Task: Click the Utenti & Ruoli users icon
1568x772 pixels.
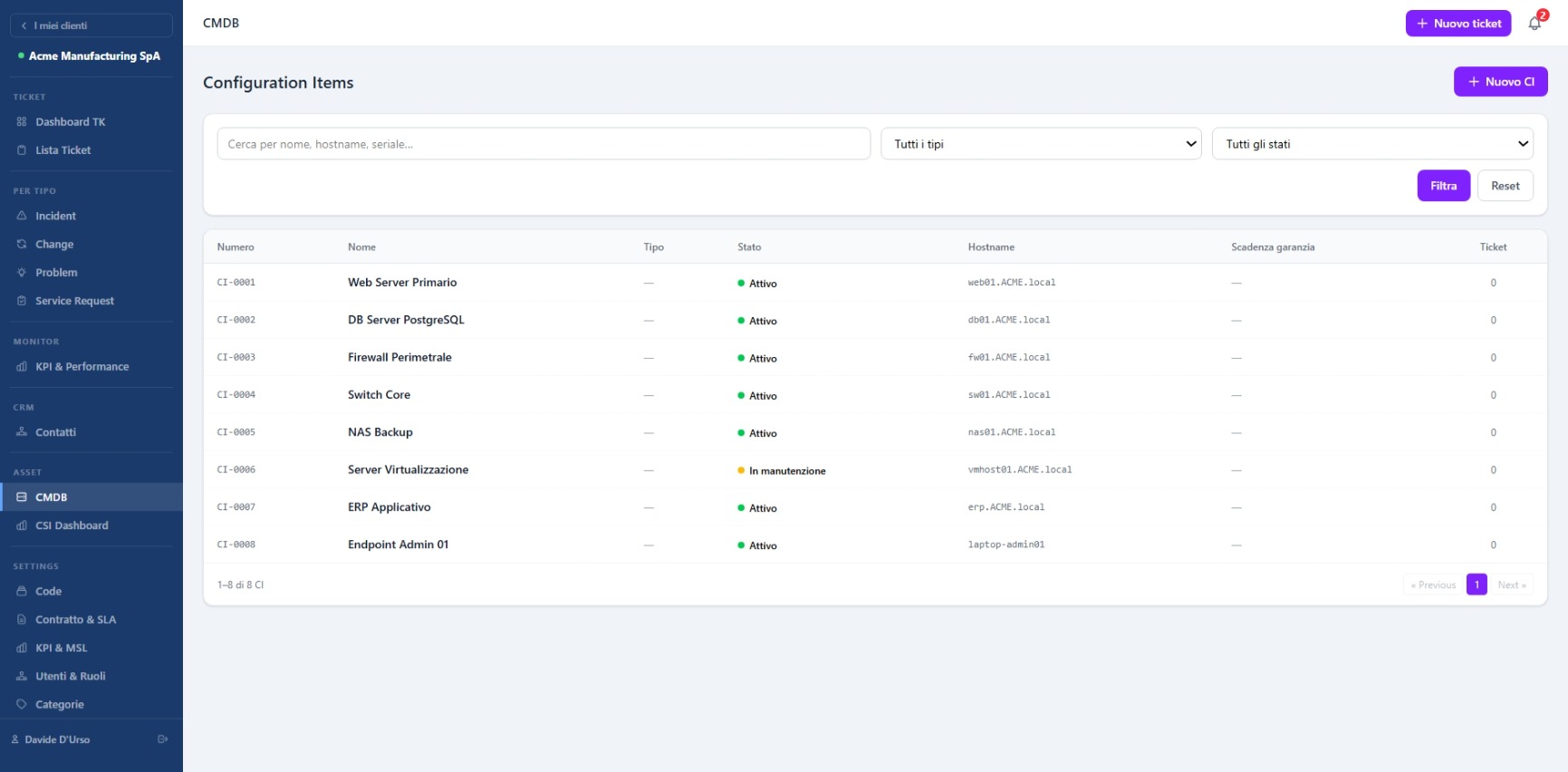Action: tap(22, 676)
